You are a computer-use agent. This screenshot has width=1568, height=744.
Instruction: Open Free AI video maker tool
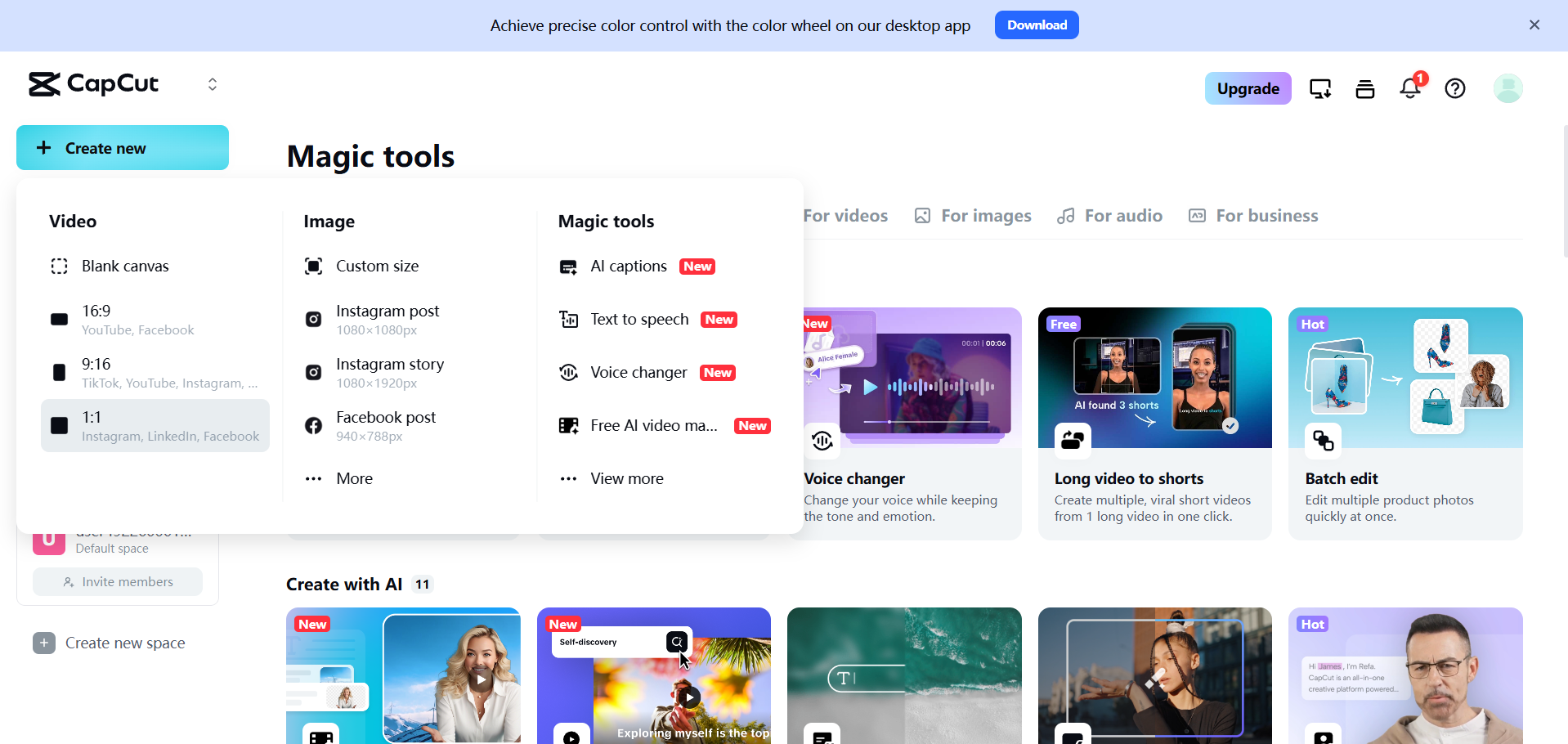pos(665,426)
